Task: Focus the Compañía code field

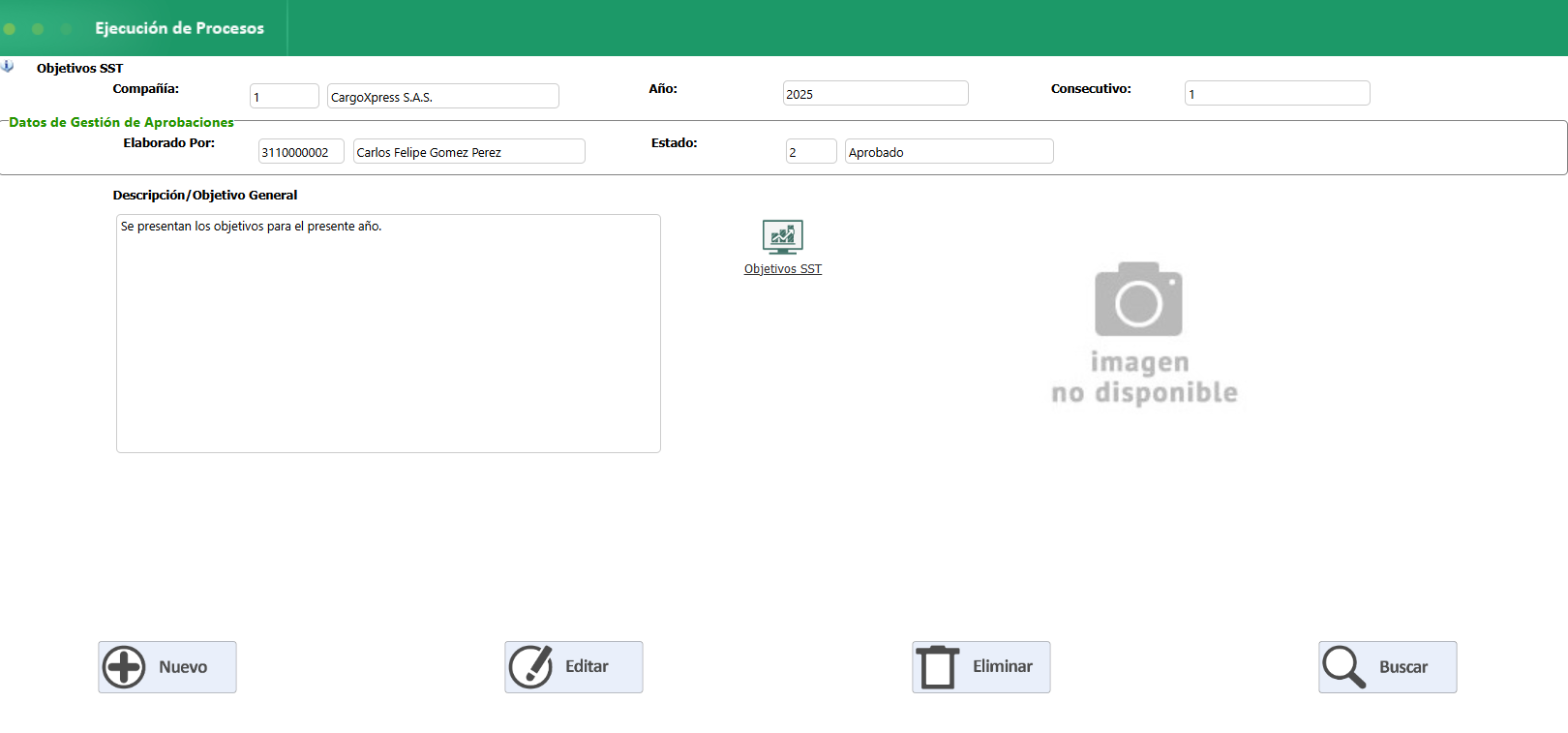Action: pos(285,96)
